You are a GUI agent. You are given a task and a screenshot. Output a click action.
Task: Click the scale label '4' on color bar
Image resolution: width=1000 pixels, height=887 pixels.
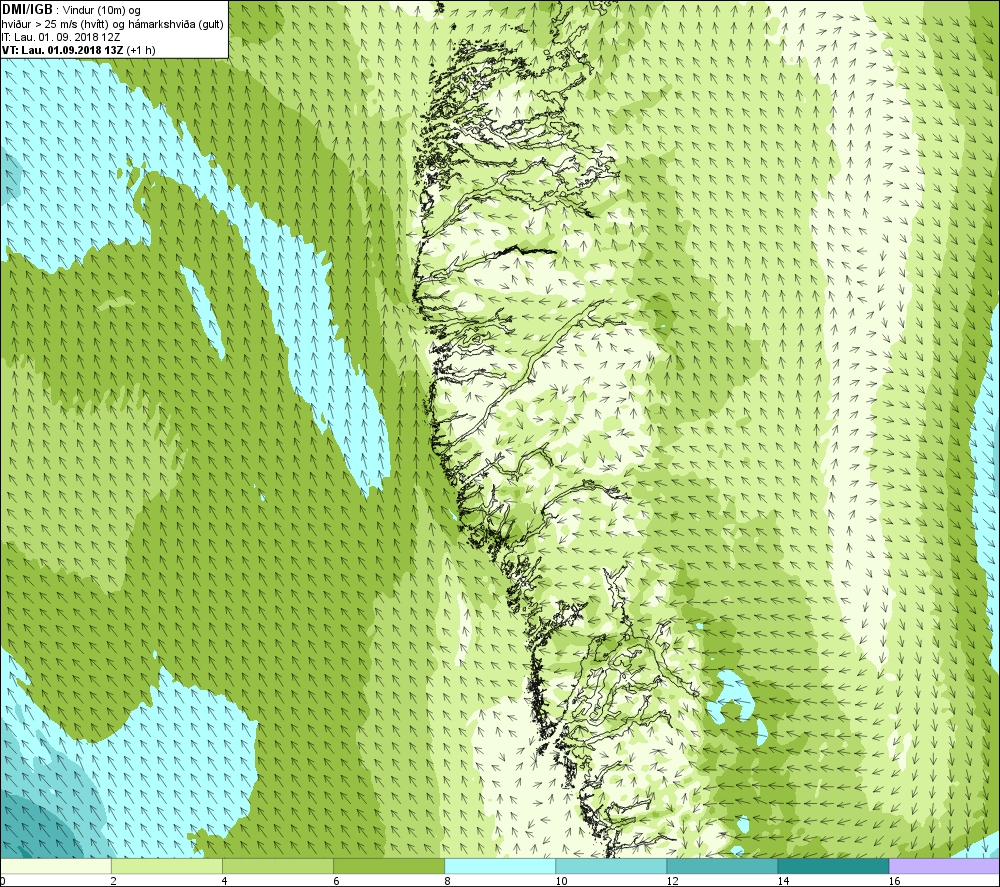[x=224, y=881]
